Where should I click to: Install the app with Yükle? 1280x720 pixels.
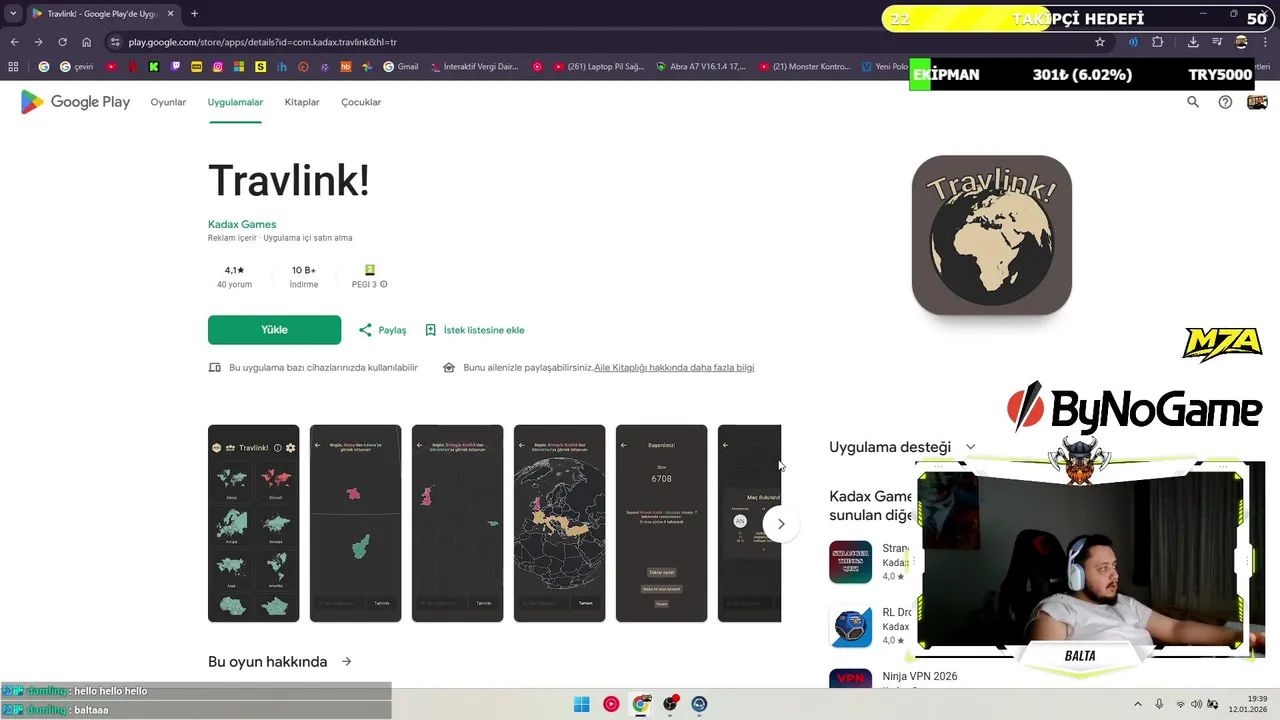click(x=274, y=330)
